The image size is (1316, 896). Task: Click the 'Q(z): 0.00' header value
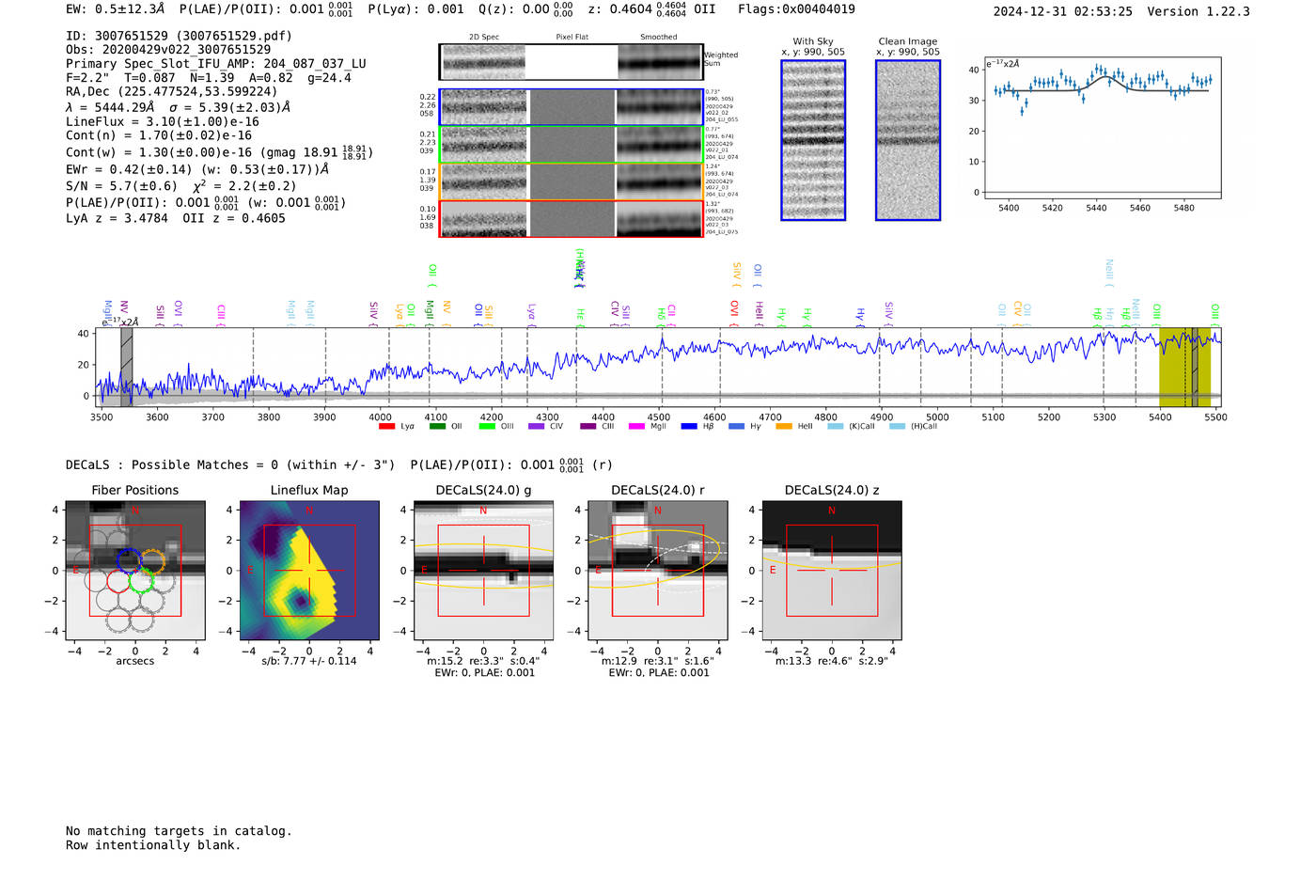coord(525,9)
